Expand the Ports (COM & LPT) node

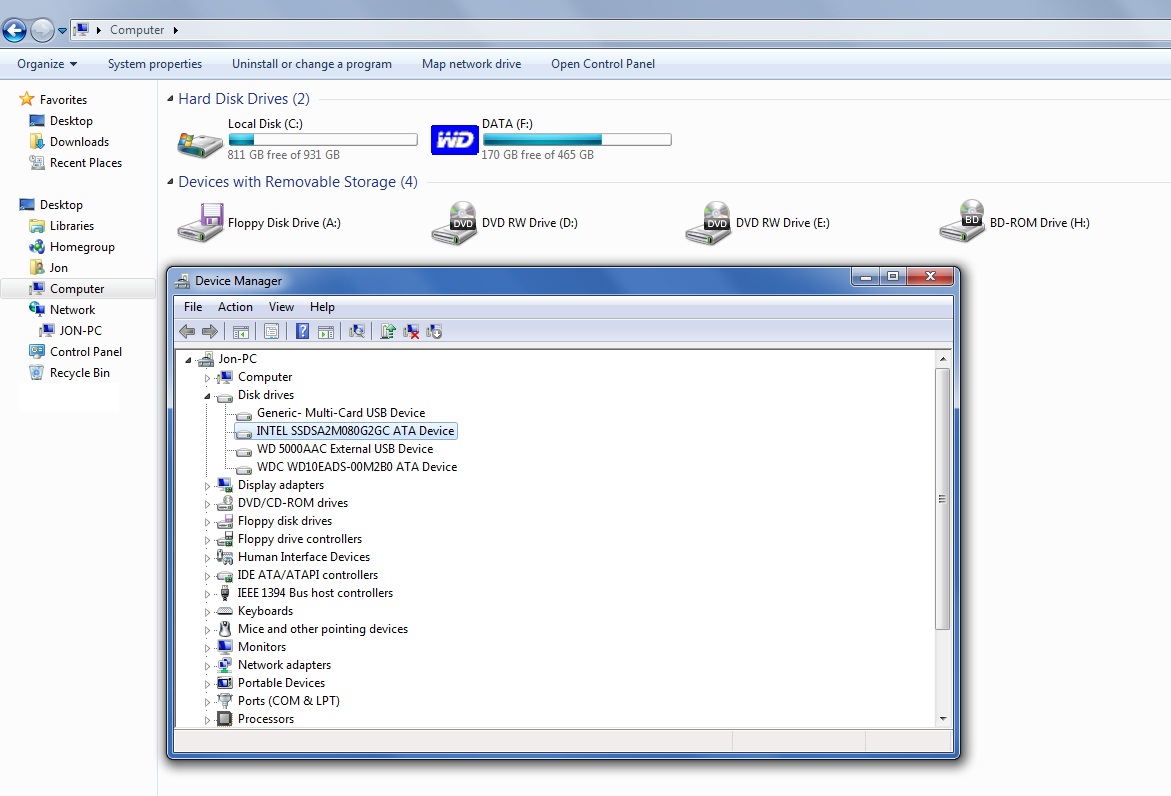pos(208,702)
